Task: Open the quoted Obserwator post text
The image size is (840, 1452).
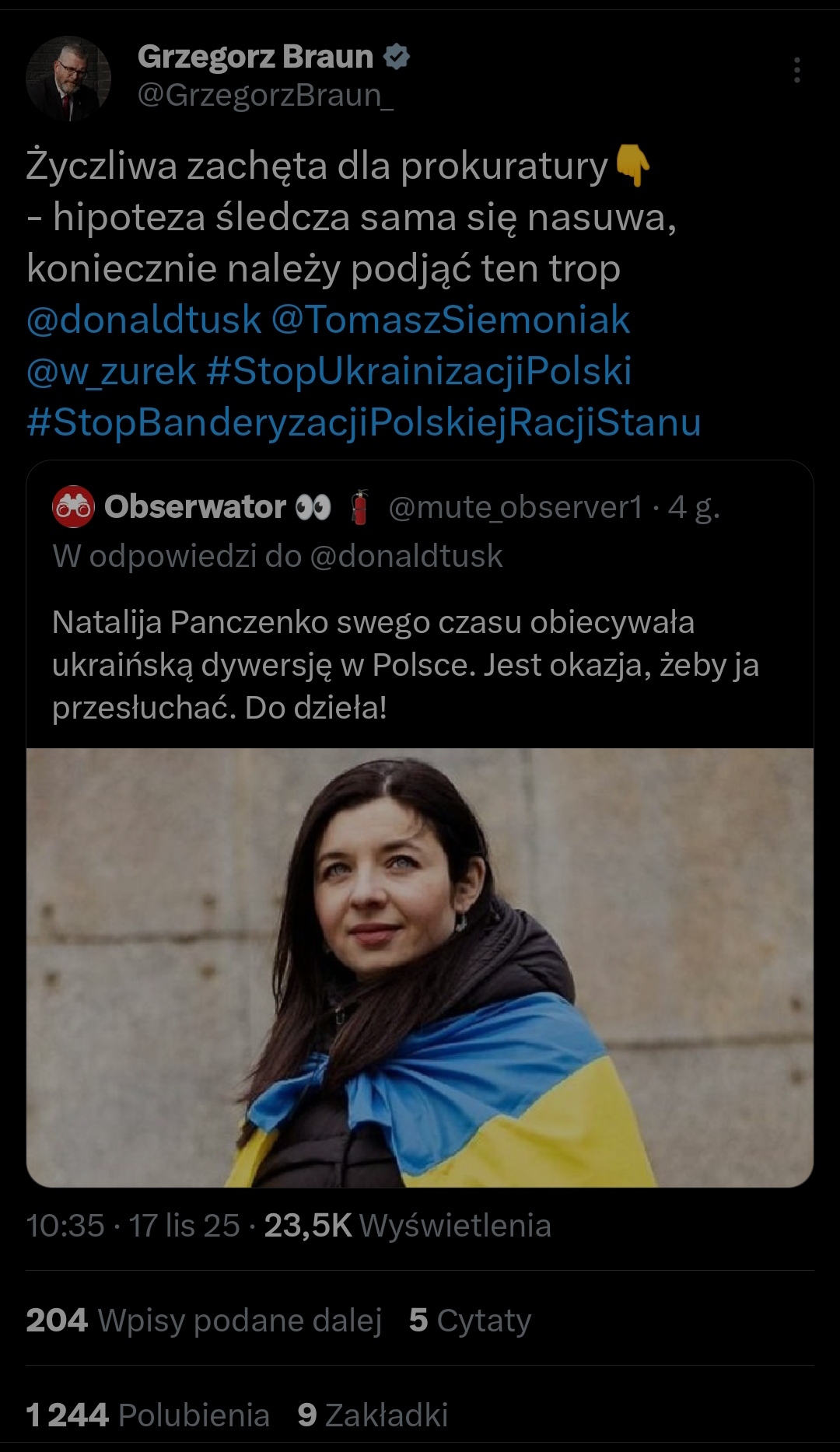Action: (x=405, y=665)
